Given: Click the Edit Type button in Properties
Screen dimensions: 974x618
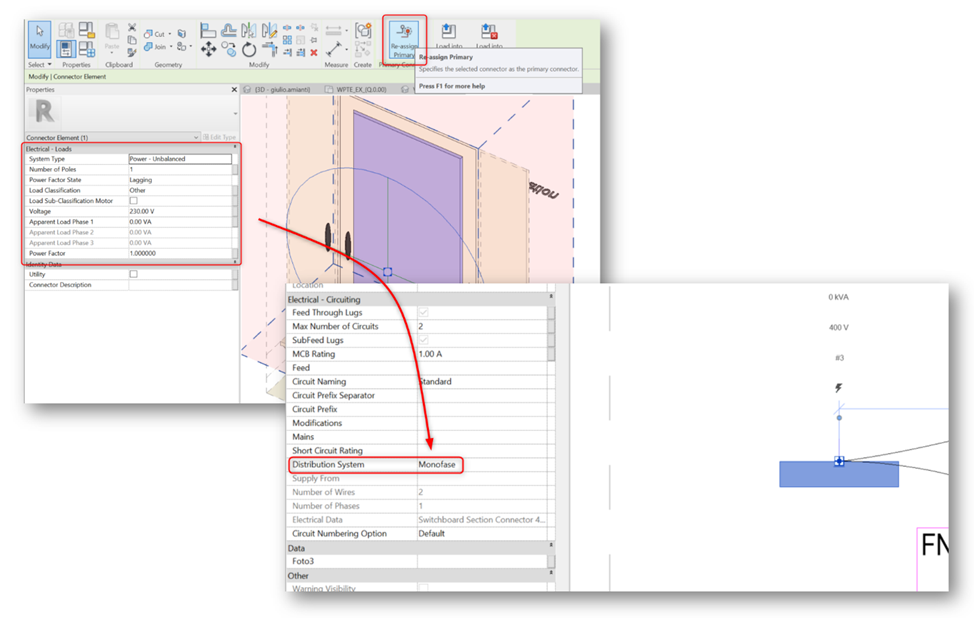Looking at the screenshot, I should pyautogui.click(x=219, y=137).
